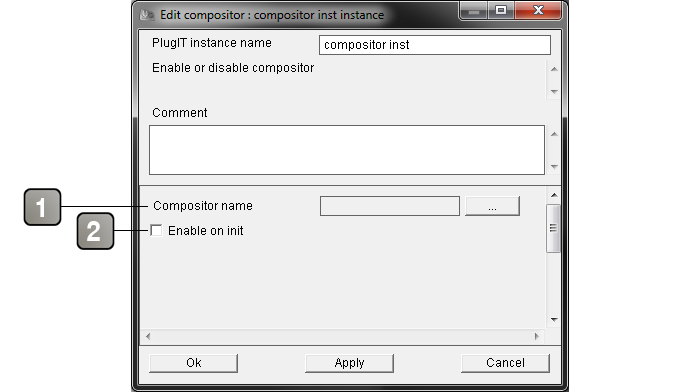Click the properties panel vertical scrollbar thumb

[x=553, y=228]
